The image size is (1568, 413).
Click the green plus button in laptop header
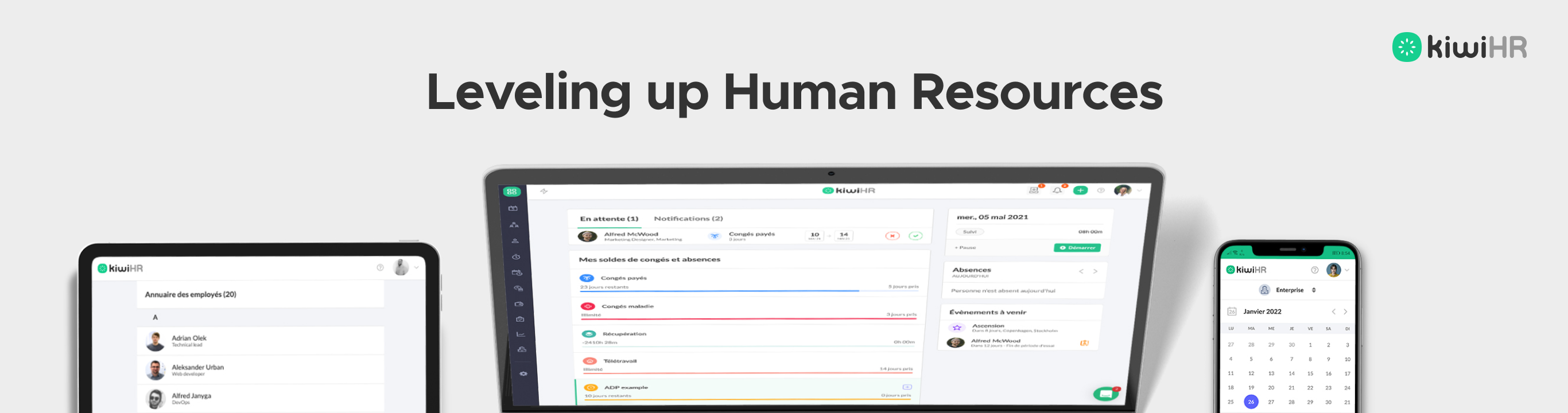pyautogui.click(x=1080, y=190)
